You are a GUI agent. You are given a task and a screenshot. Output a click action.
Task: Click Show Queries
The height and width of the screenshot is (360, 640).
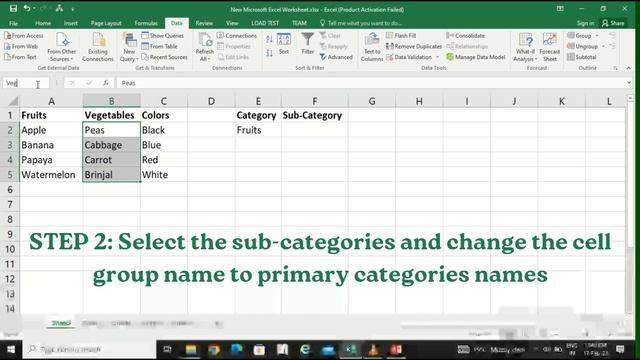coord(162,36)
